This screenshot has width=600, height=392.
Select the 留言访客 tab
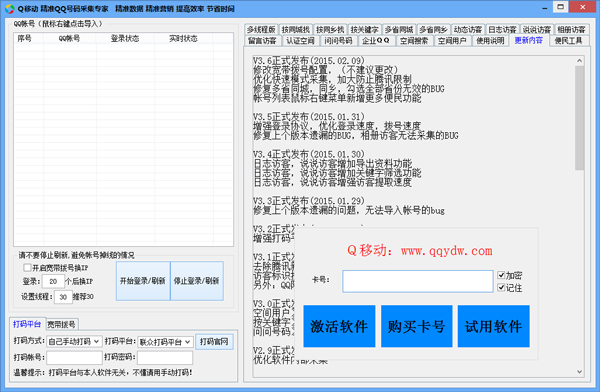[262, 41]
